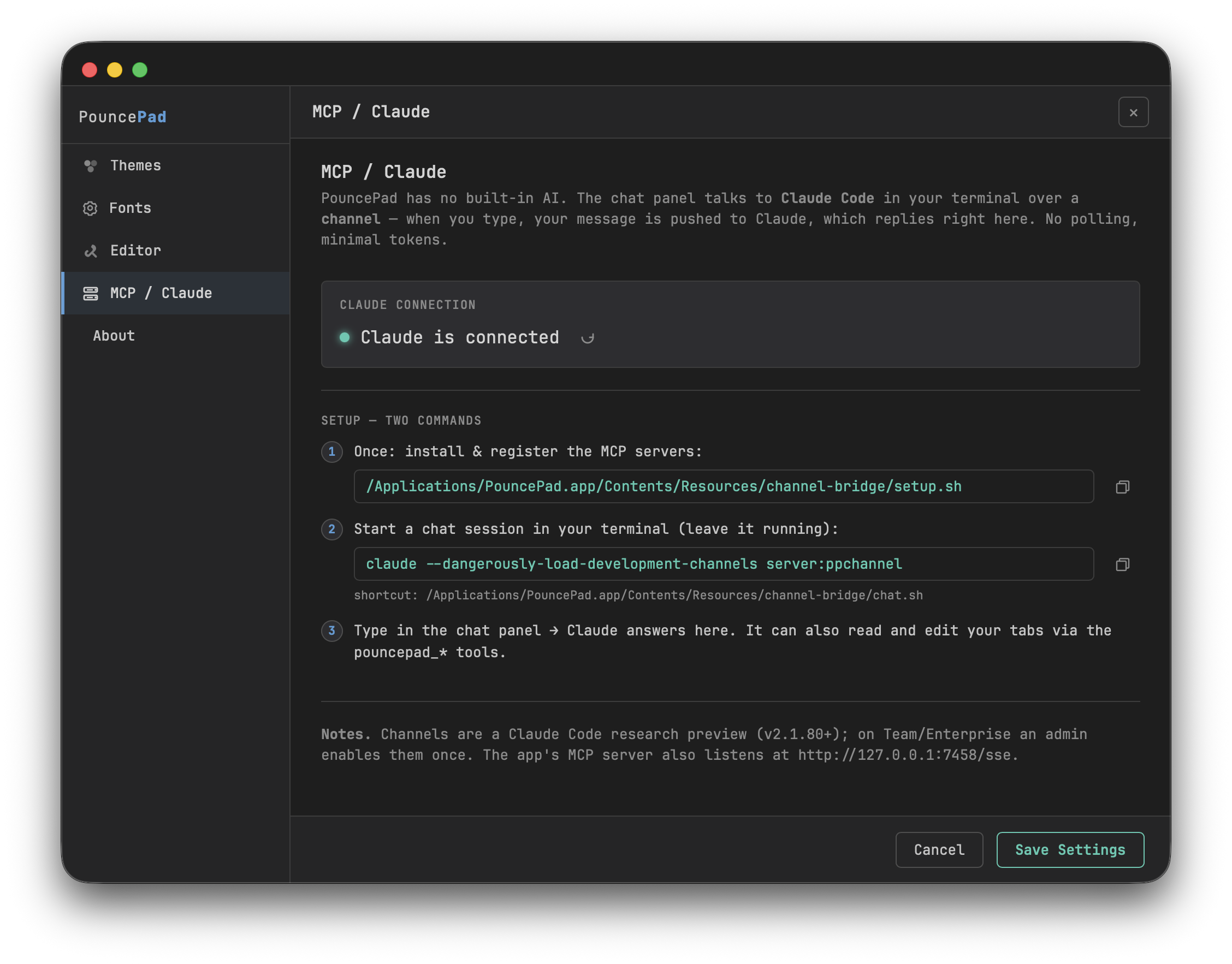Click the claude --dangerously-load-development-channels command field

723,564
